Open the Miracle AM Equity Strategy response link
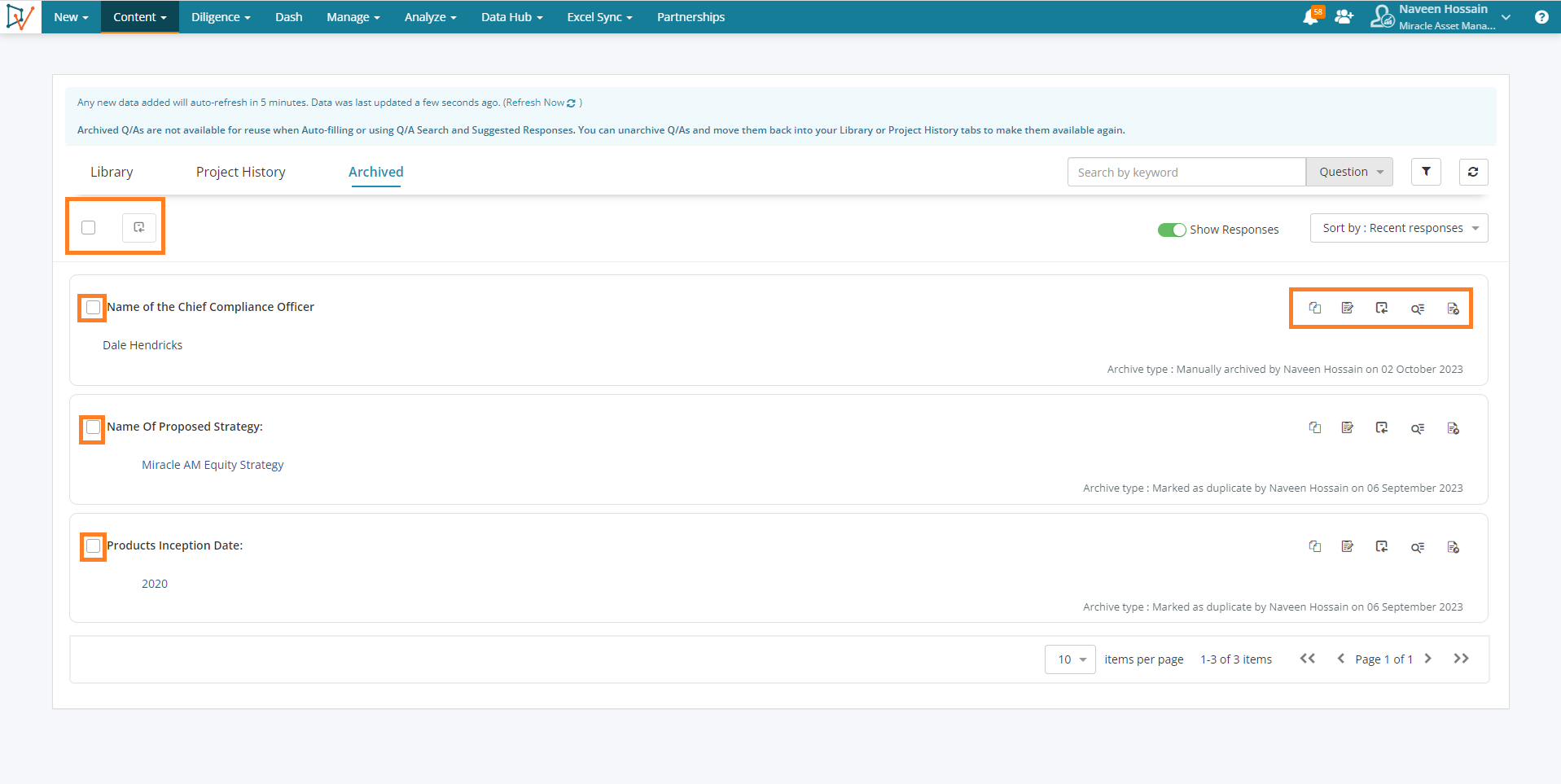 [x=213, y=465]
